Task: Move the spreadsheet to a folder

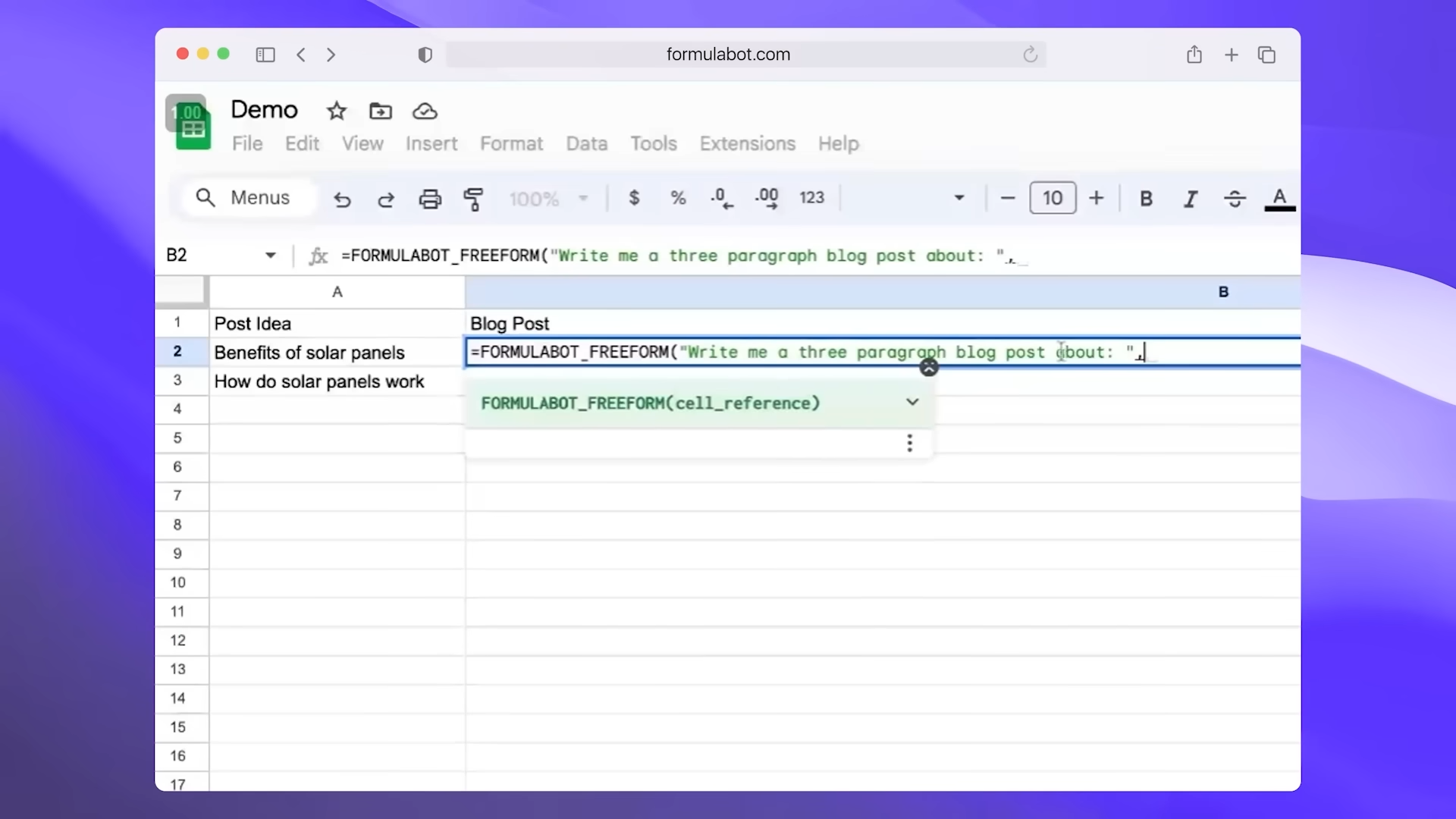Action: coord(380,111)
